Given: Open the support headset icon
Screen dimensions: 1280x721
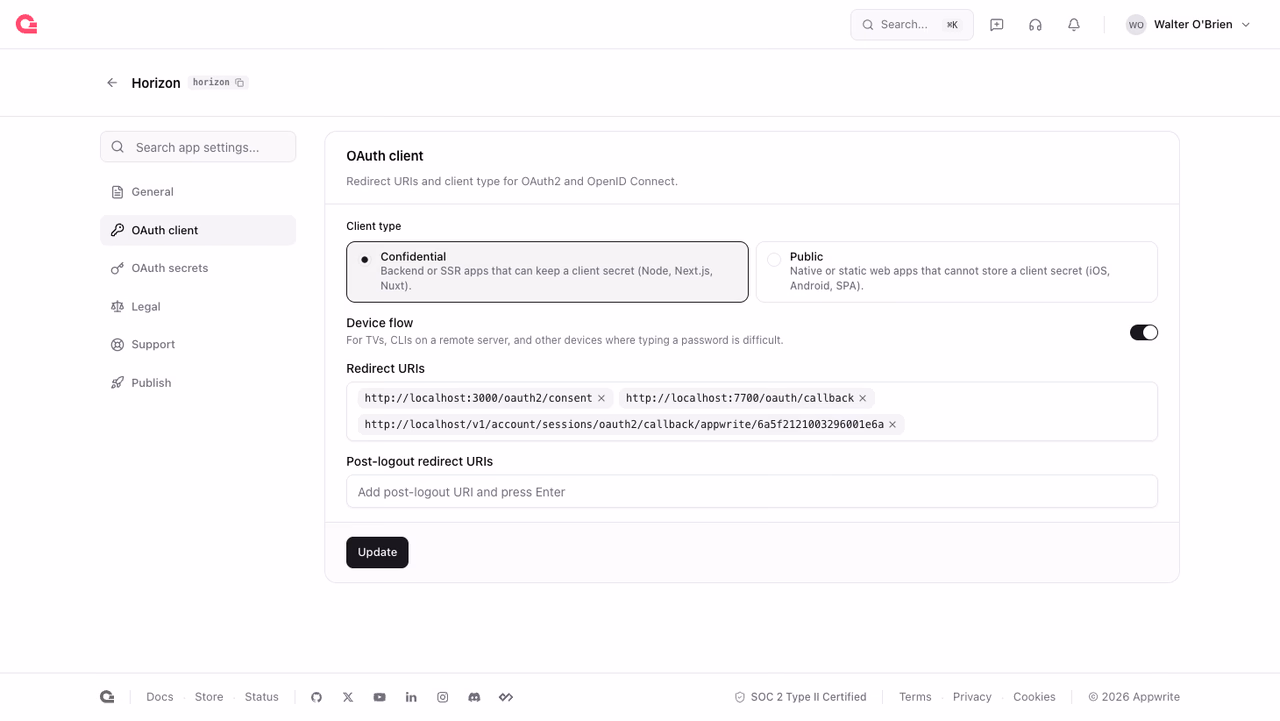Looking at the screenshot, I should [x=1035, y=25].
